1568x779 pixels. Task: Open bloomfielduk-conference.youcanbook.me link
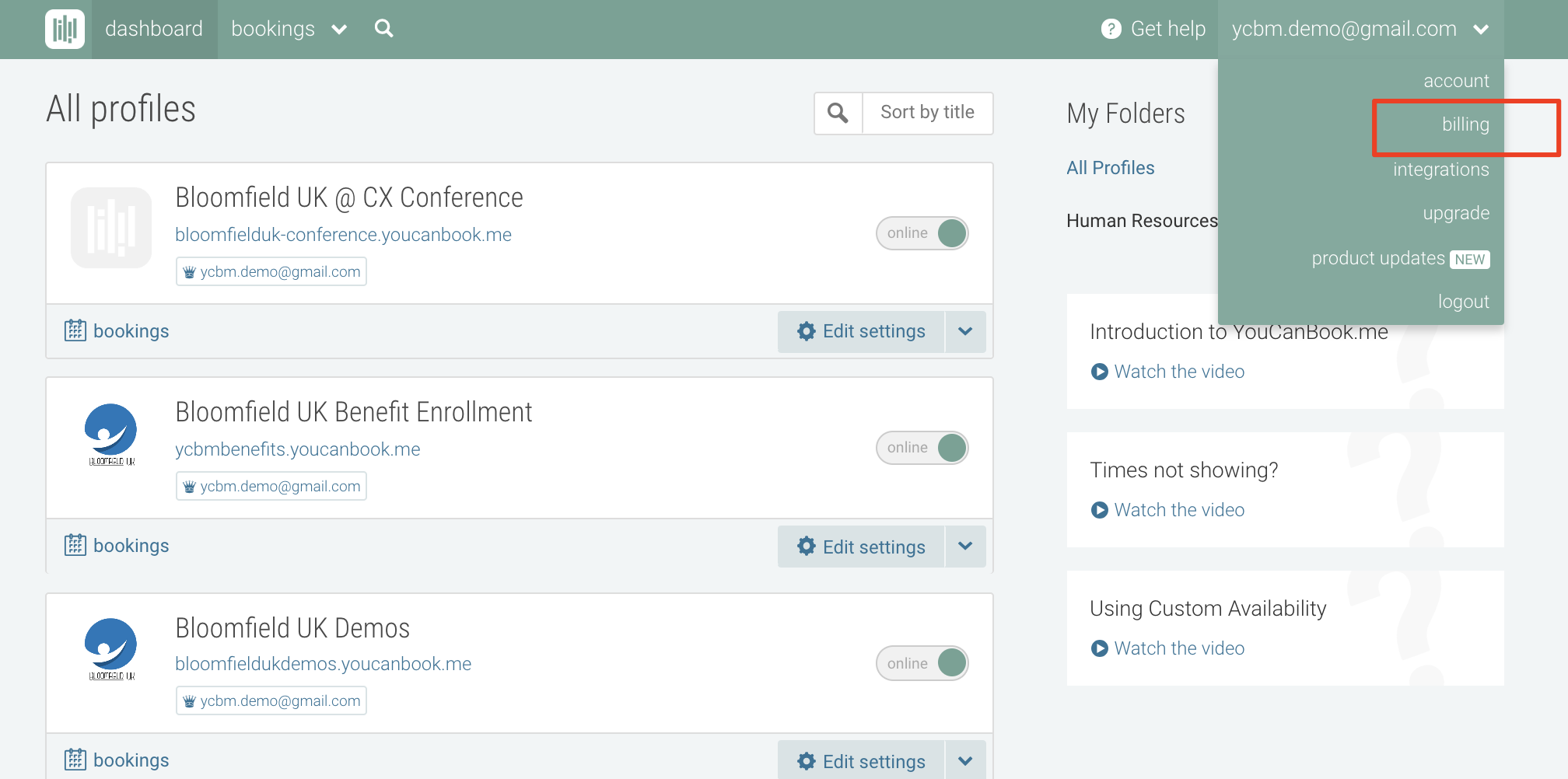(343, 235)
